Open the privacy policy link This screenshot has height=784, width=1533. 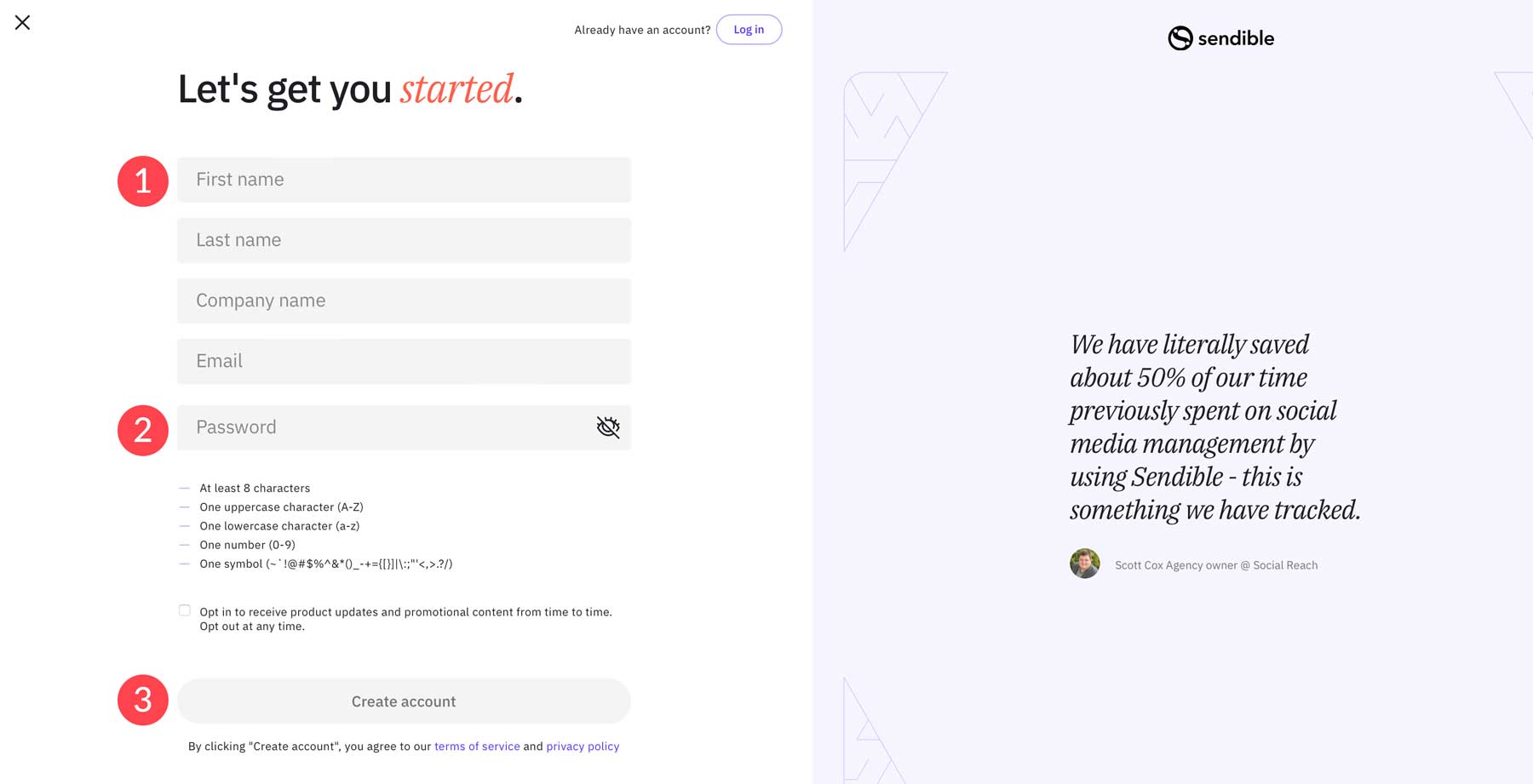(x=583, y=746)
